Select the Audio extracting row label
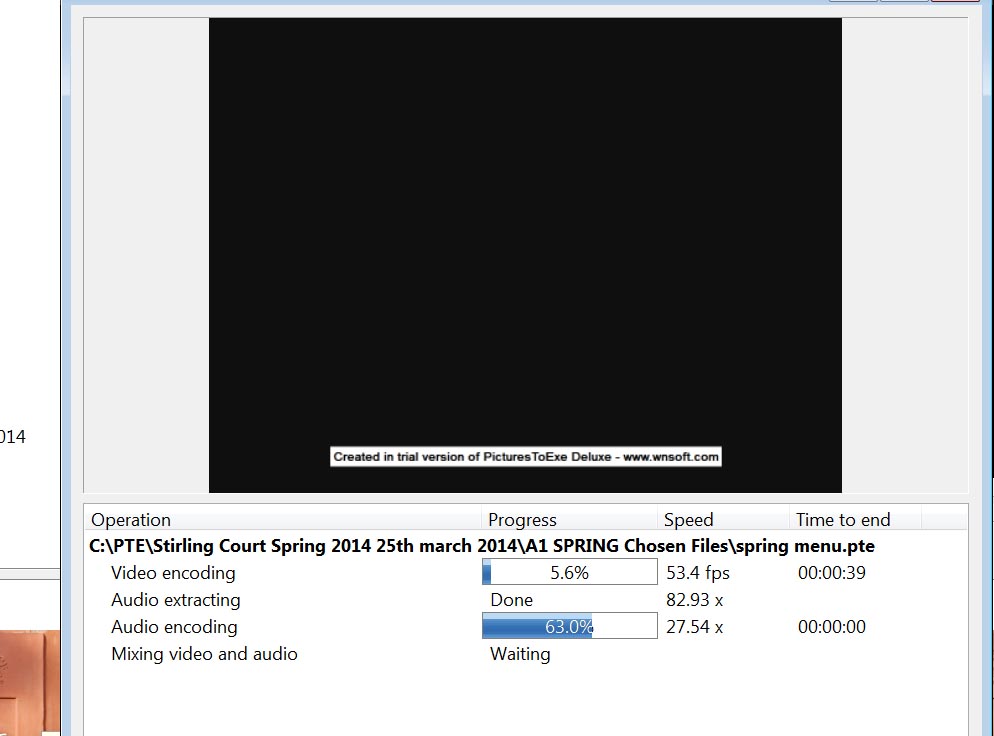This screenshot has height=736, width=994. click(x=176, y=600)
